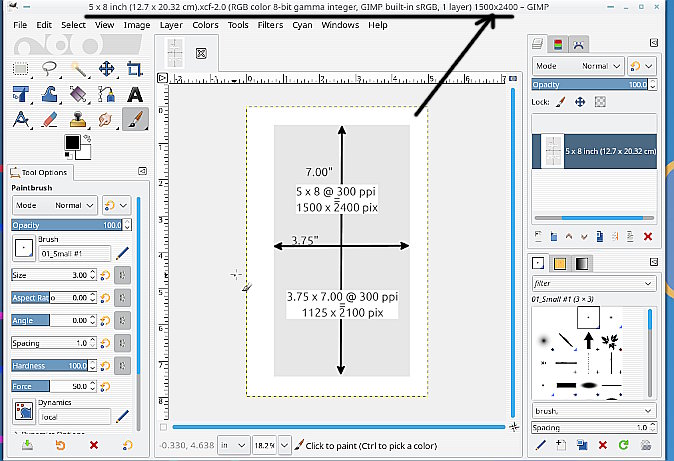Viewport: 674px width, 461px height.
Task: Select the Move tool in toolbox
Action: pos(106,69)
